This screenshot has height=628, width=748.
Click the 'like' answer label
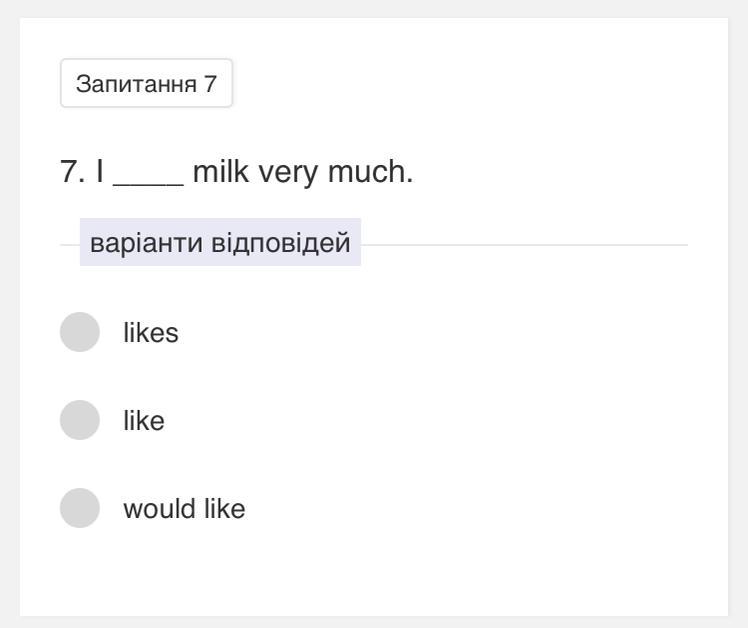144,421
